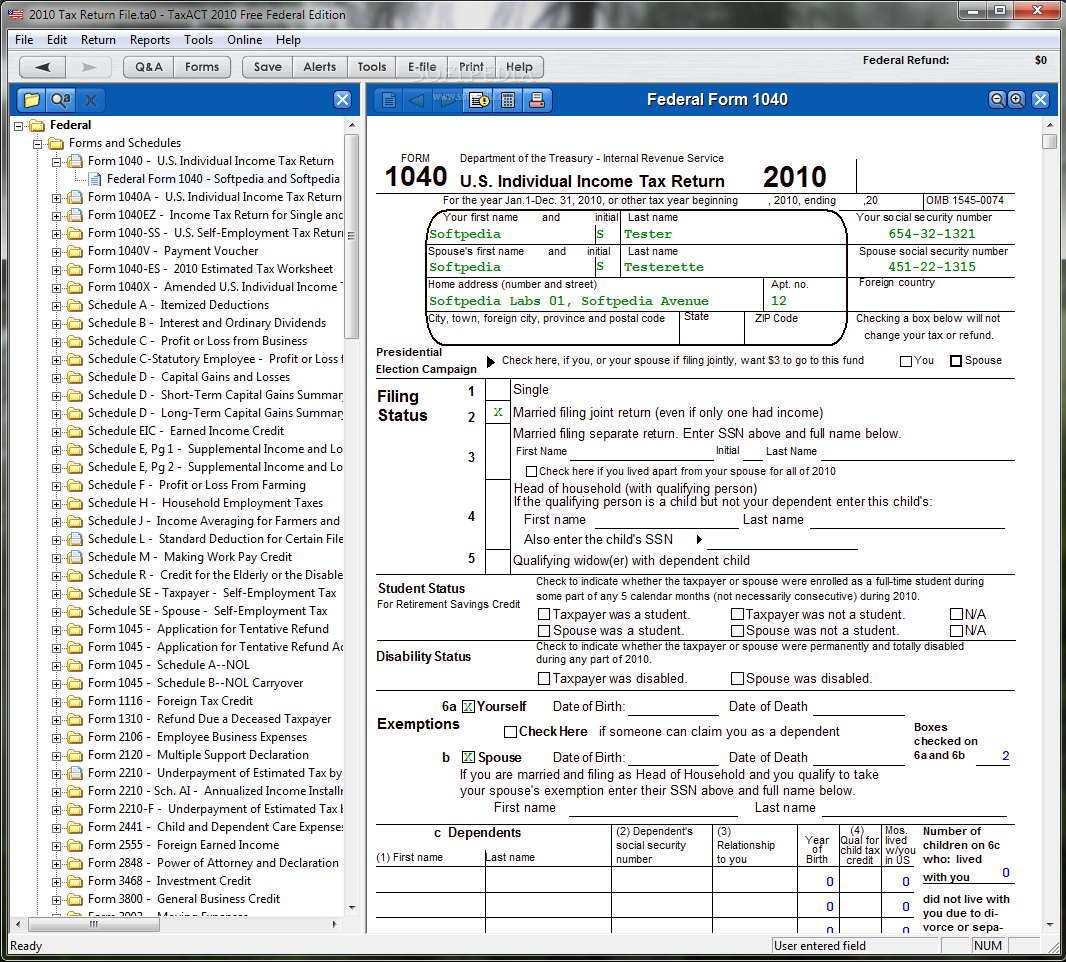Open the yellow folder icon in forms panel

click(x=32, y=100)
